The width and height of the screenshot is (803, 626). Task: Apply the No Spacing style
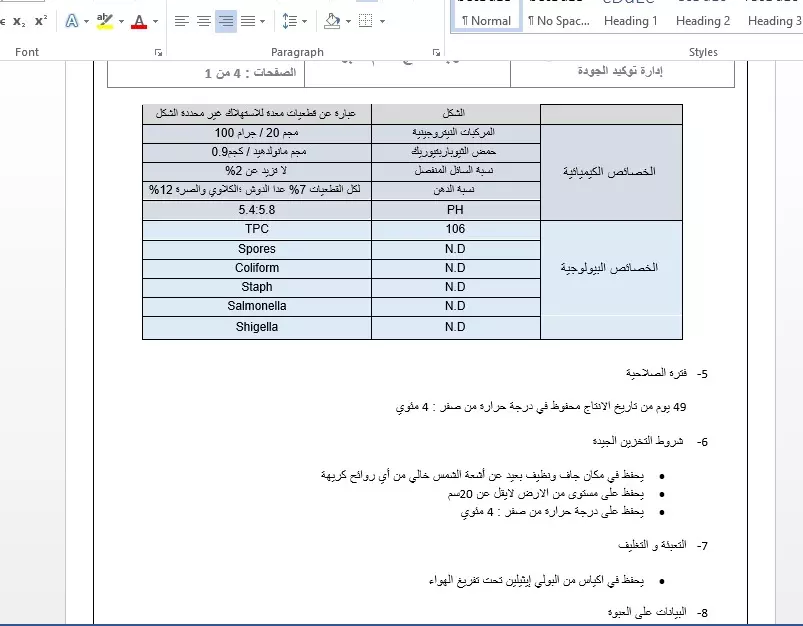pos(560,20)
